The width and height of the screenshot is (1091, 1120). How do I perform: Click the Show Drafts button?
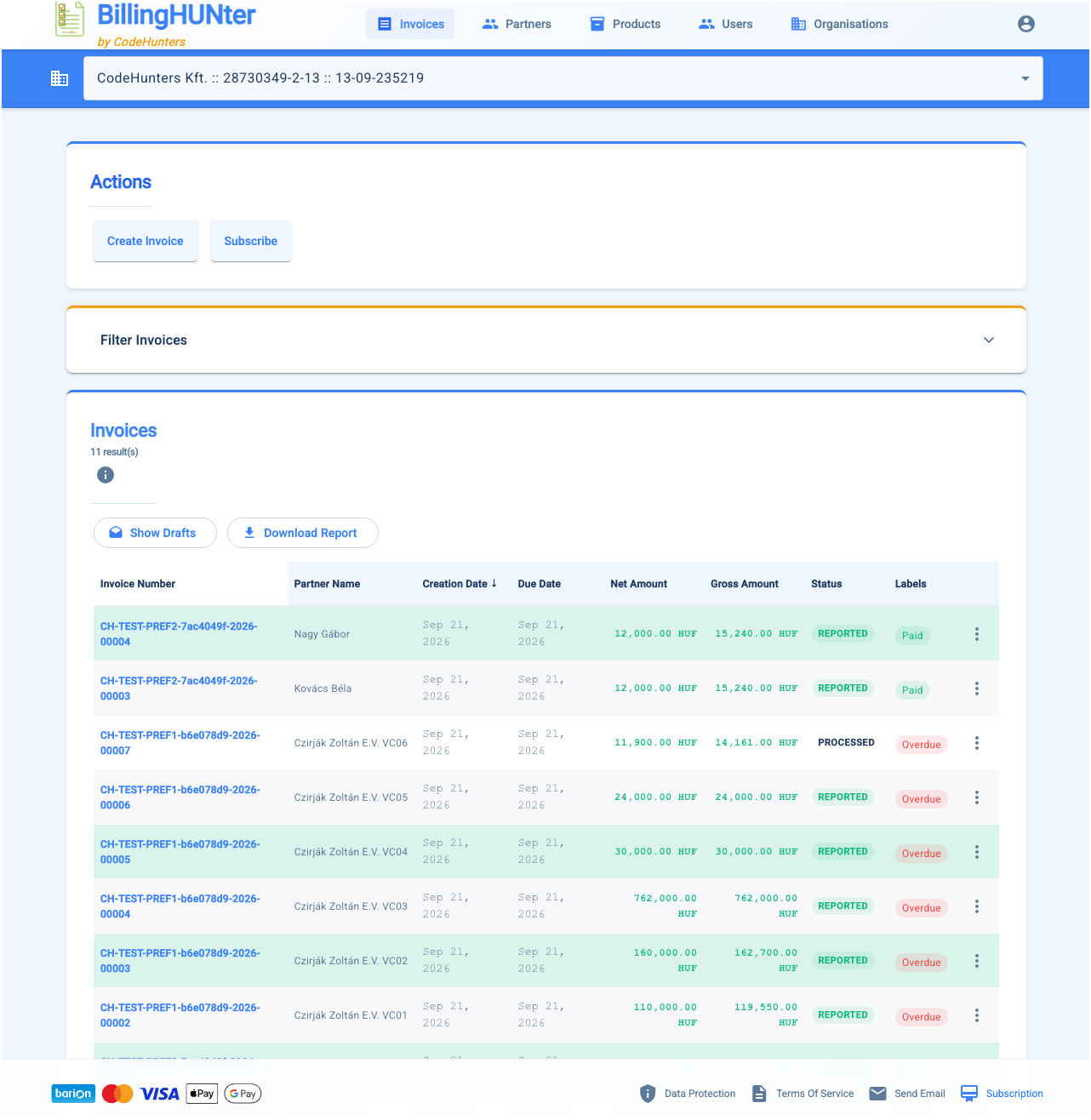(x=155, y=533)
